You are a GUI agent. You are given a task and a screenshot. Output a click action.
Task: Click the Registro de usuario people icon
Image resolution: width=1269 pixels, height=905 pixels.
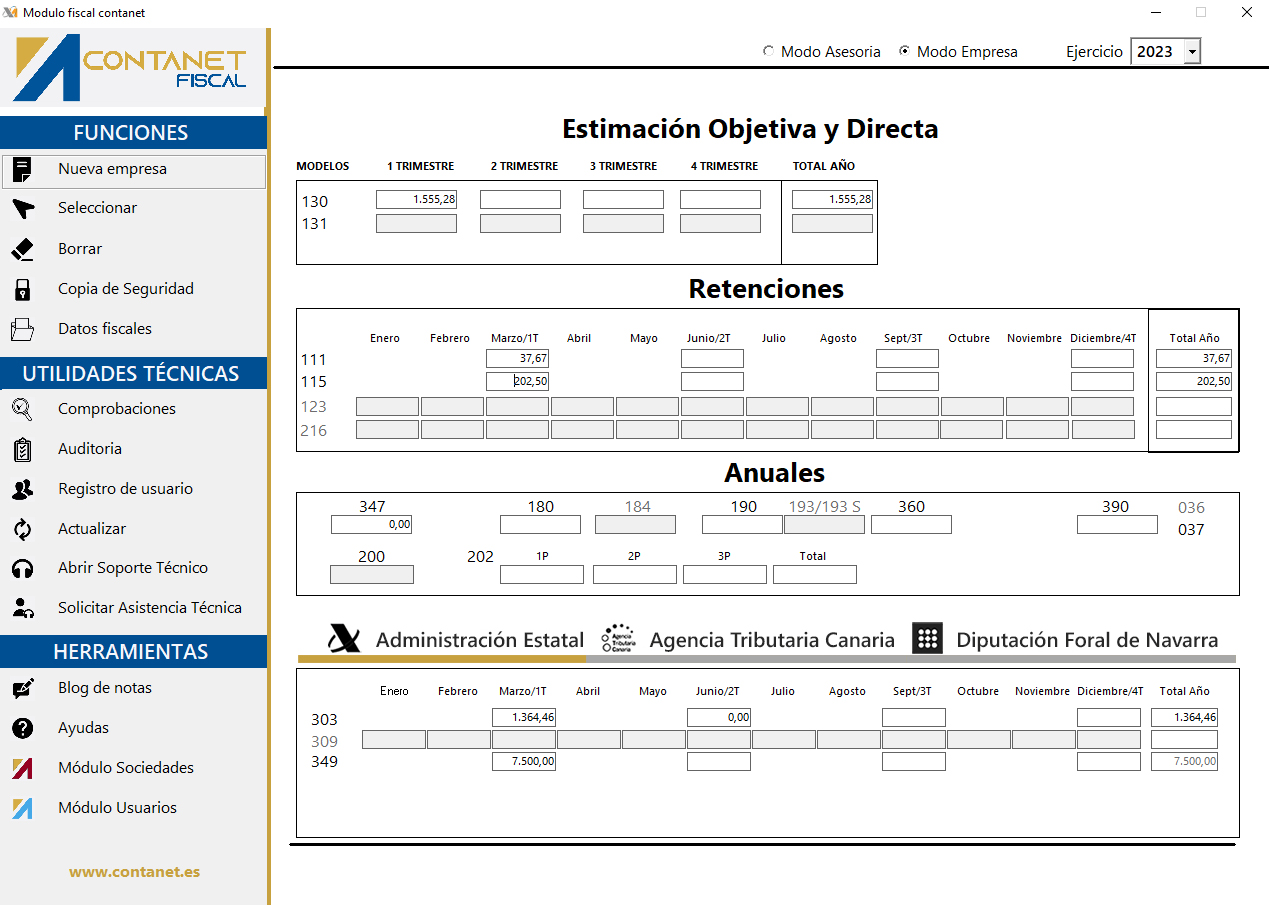tap(22, 489)
